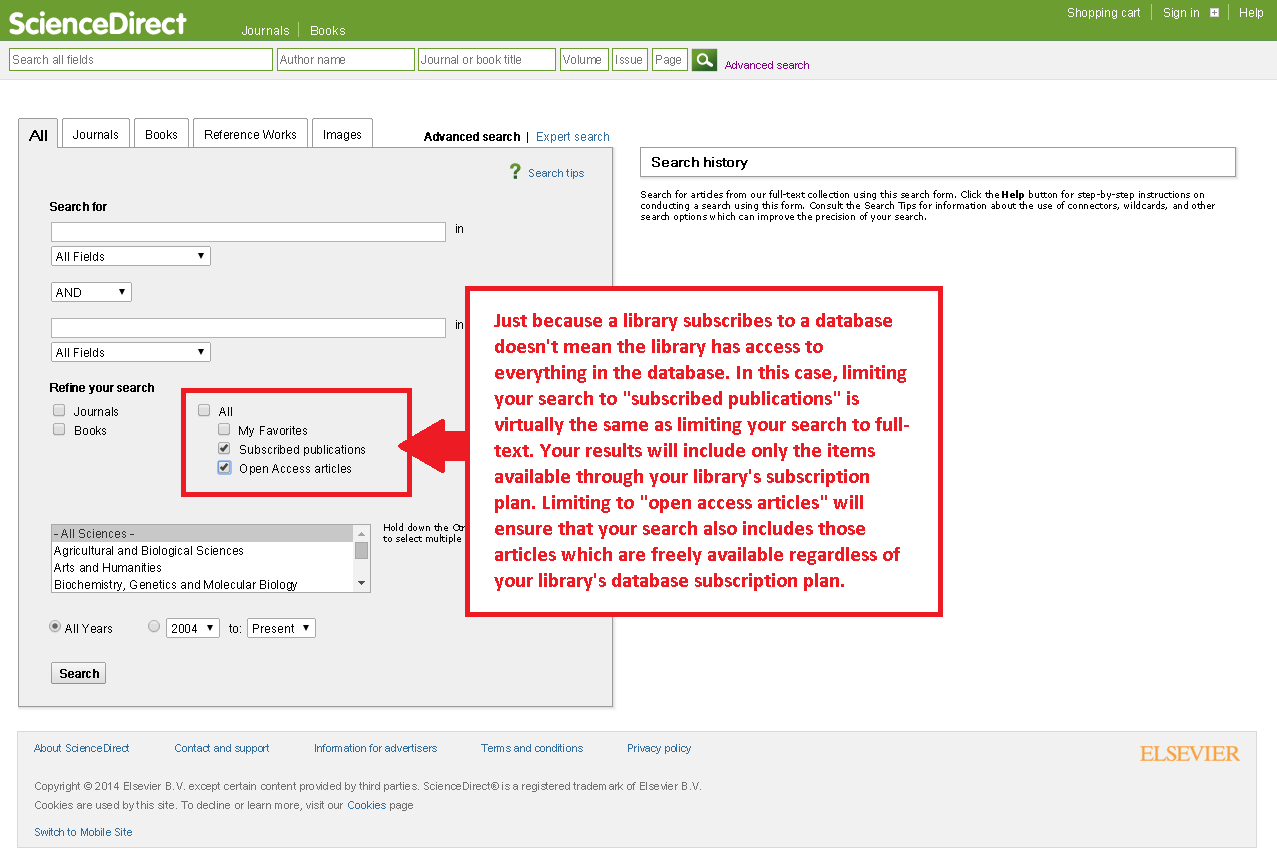Open second All Fields dropdown
The width and height of the screenshot is (1277, 856).
coord(131,352)
